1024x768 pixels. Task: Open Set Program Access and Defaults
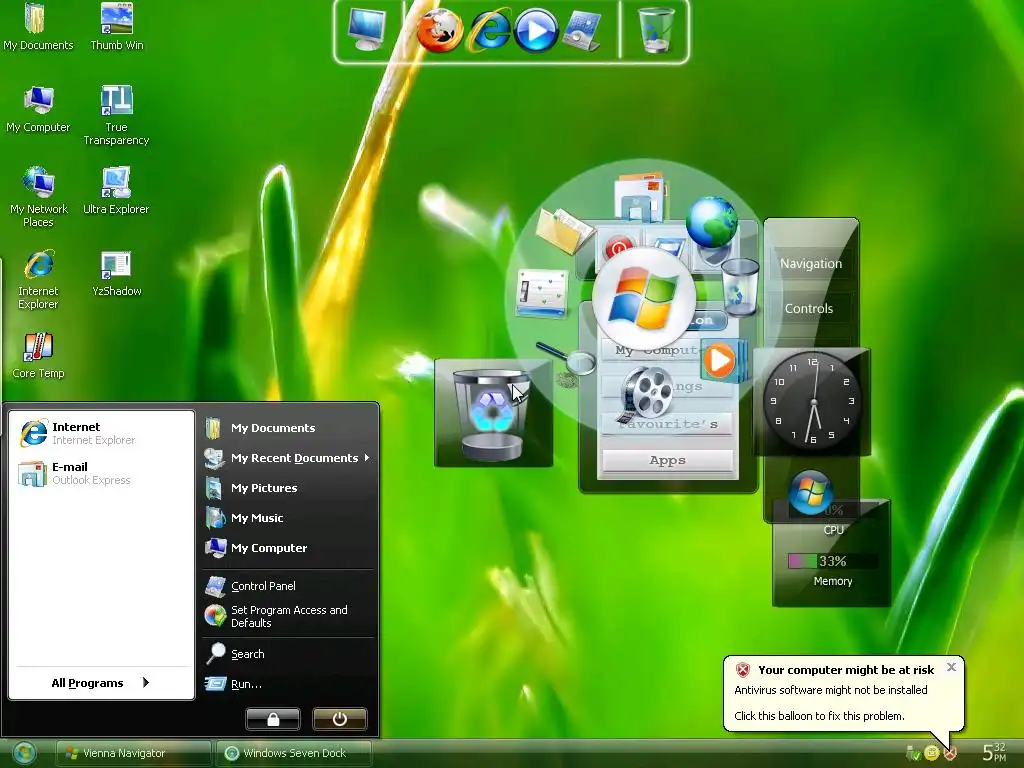click(287, 616)
